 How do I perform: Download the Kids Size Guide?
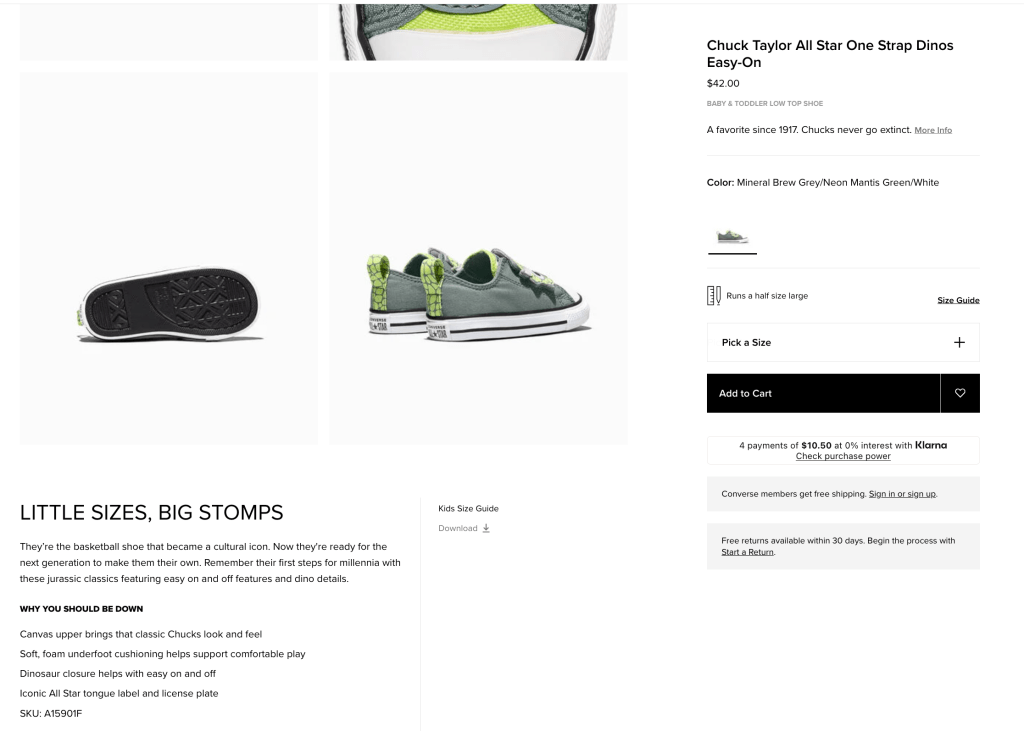pyautogui.click(x=458, y=528)
